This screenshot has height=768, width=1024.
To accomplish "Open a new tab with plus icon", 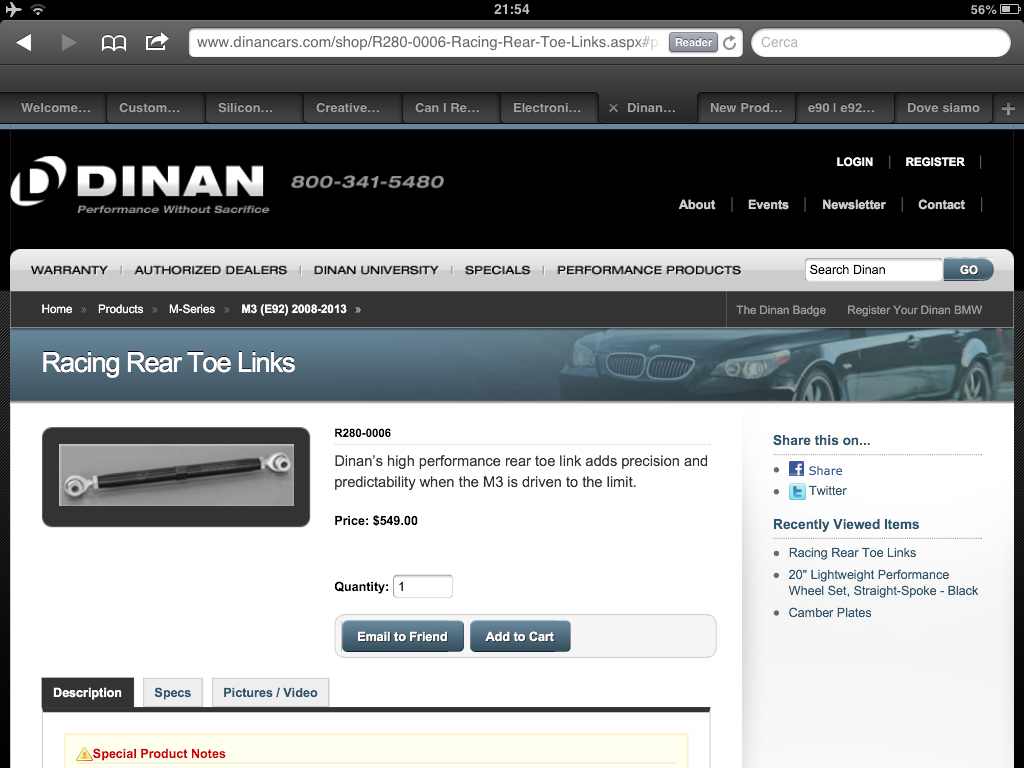I will tap(1008, 108).
